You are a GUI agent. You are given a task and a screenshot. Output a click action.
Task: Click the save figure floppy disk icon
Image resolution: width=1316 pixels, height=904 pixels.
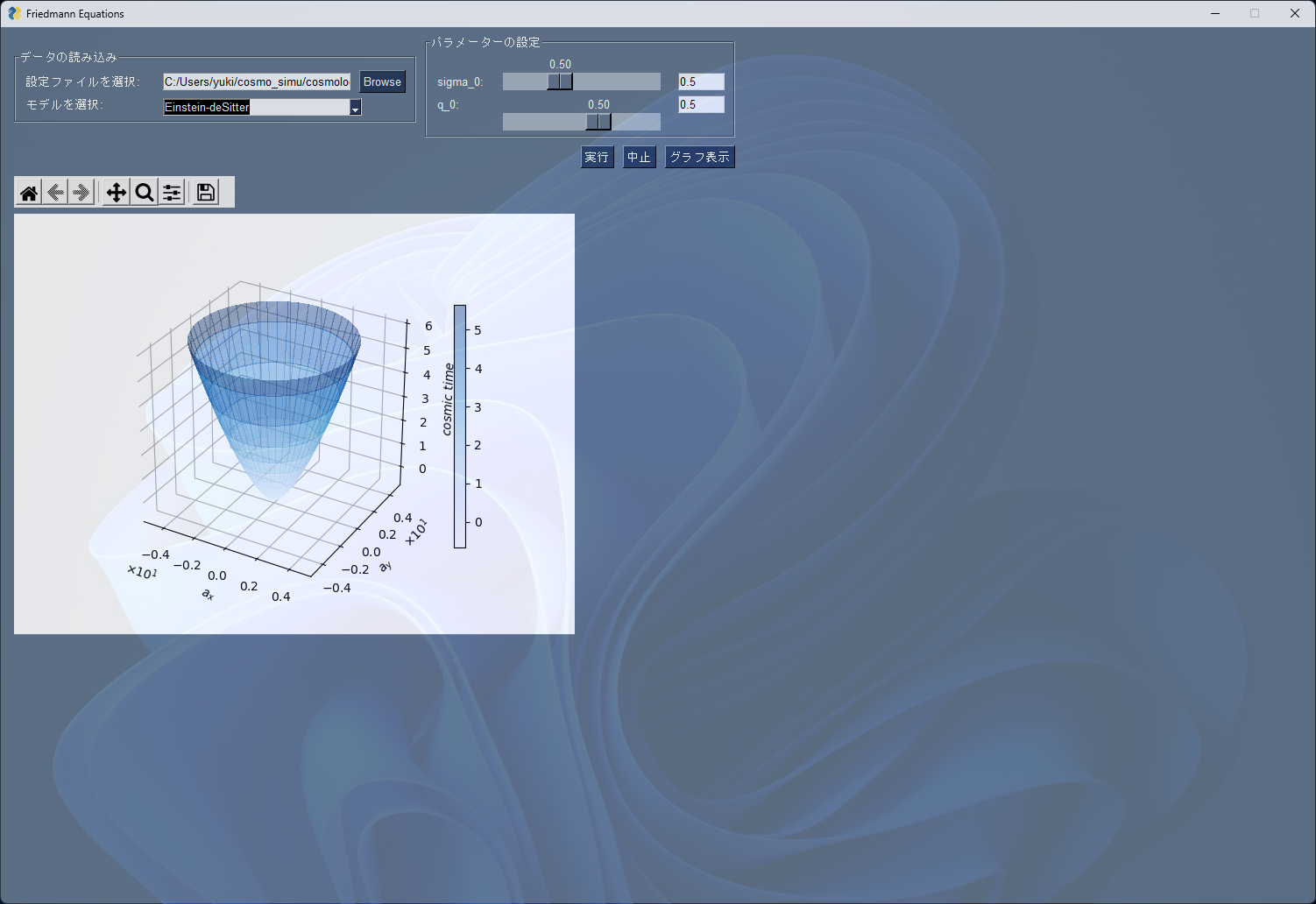(204, 192)
